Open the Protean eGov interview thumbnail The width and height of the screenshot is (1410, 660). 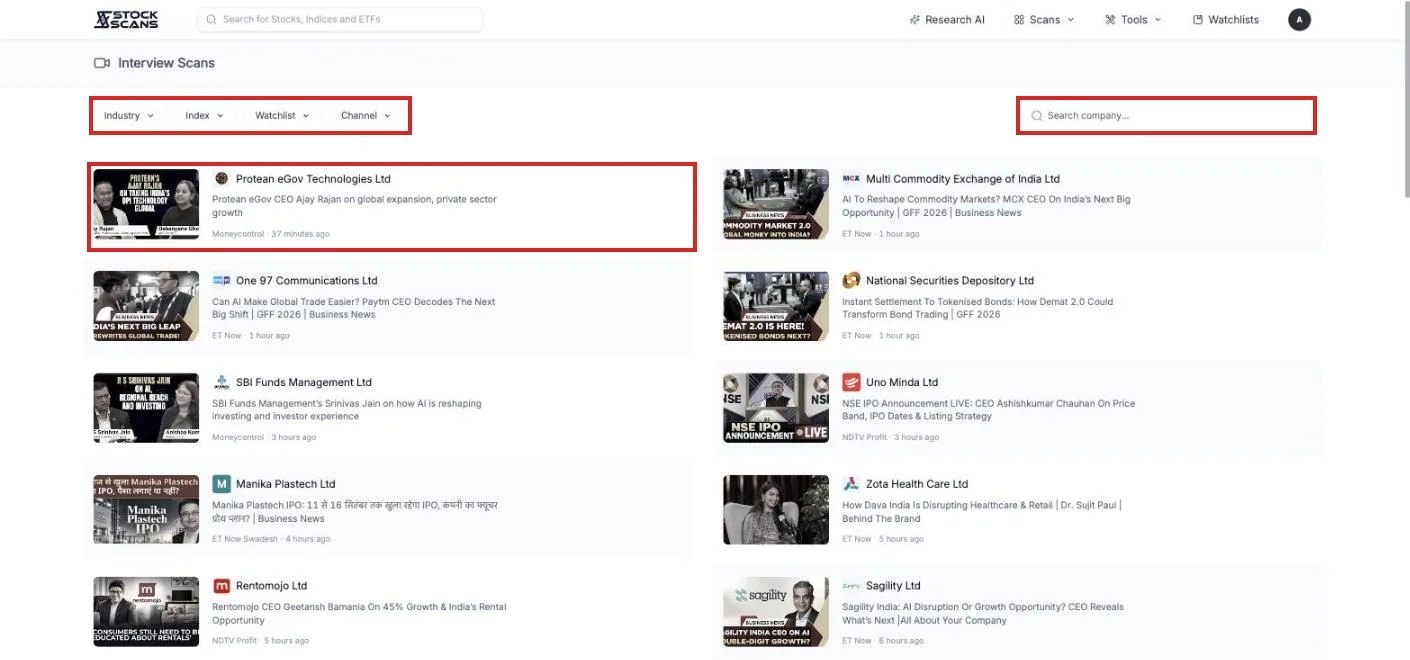click(x=146, y=204)
